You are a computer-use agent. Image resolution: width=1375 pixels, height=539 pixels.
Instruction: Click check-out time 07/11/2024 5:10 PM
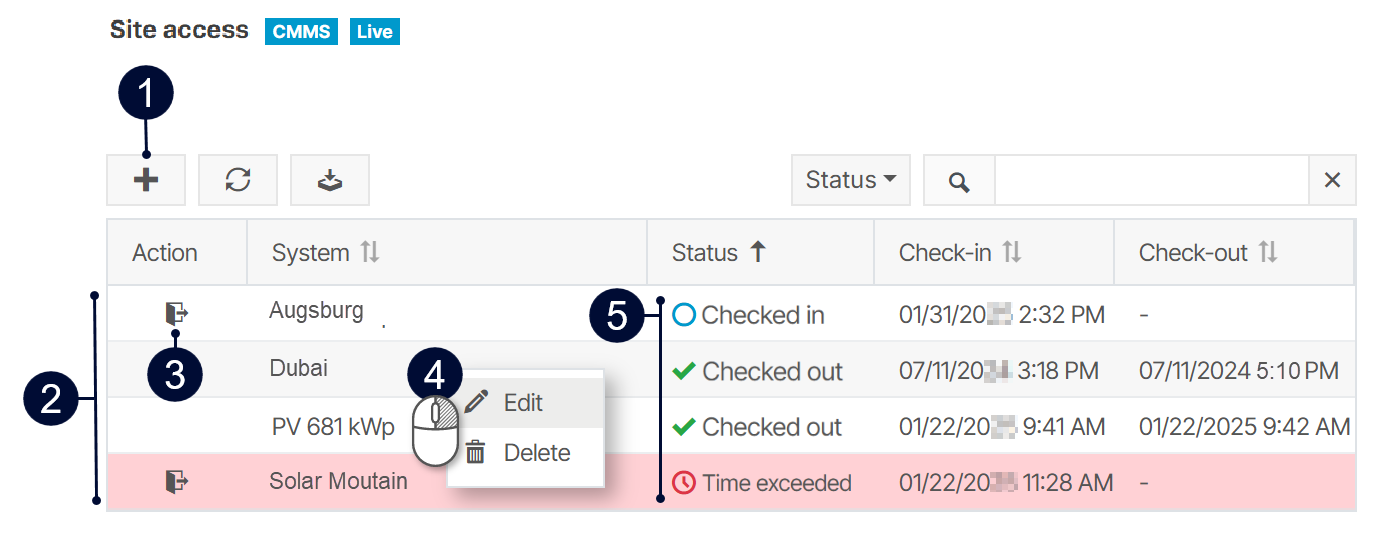coord(1238,371)
